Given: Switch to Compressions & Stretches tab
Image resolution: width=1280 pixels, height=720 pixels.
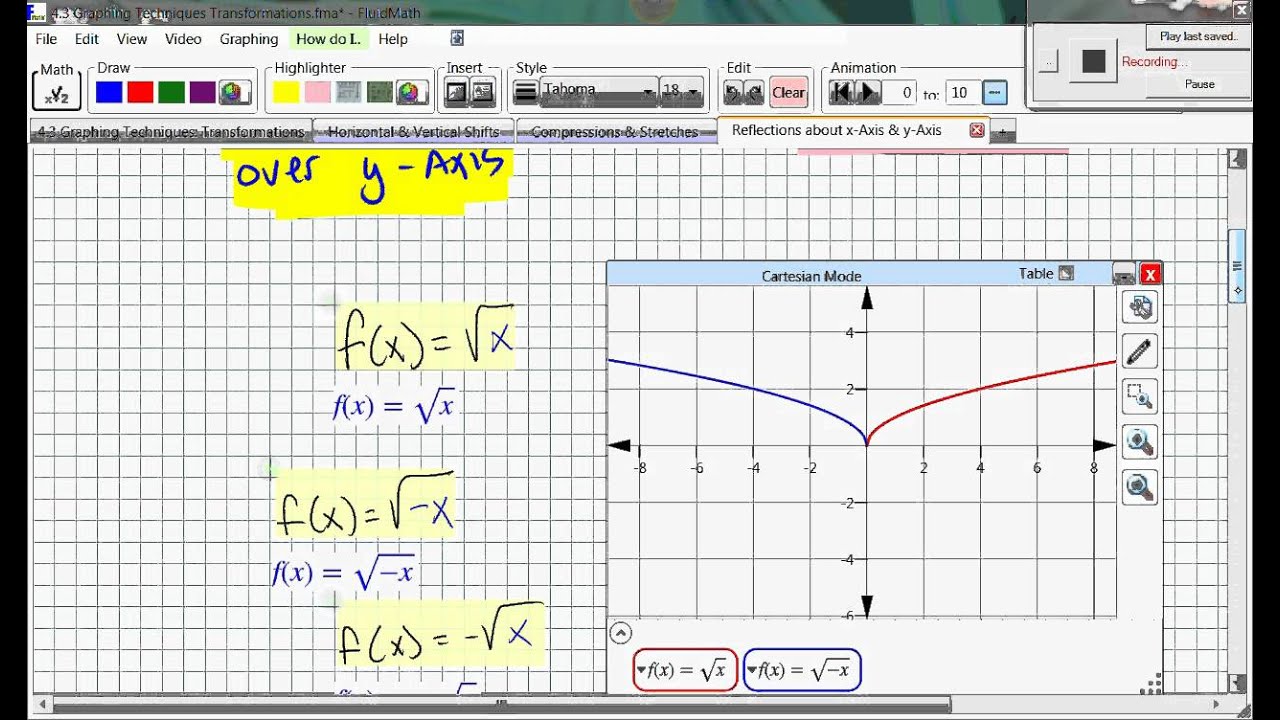Looking at the screenshot, I should pos(615,132).
